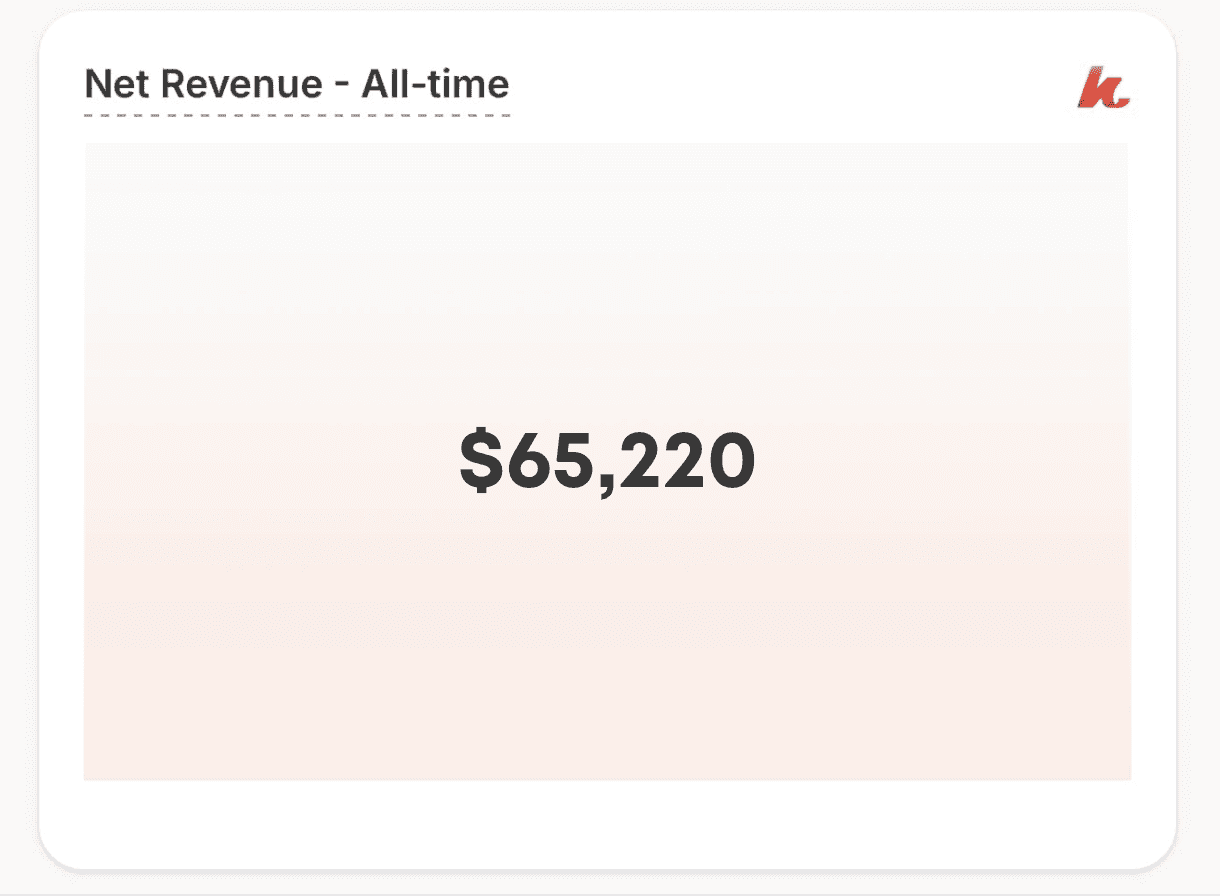The width and height of the screenshot is (1220, 896).
Task: Click the gradient panel left of the value
Action: coord(270,461)
